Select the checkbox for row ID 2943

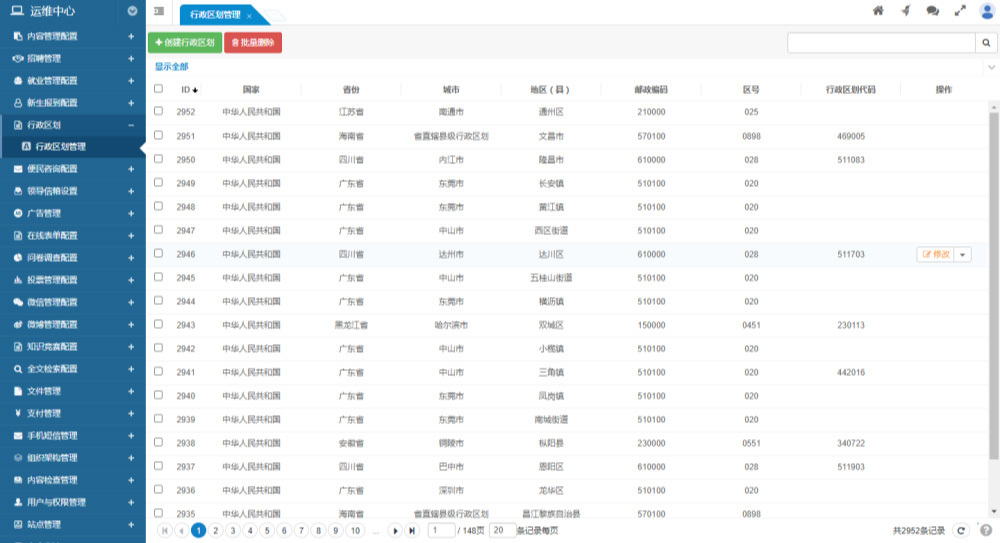click(x=158, y=325)
